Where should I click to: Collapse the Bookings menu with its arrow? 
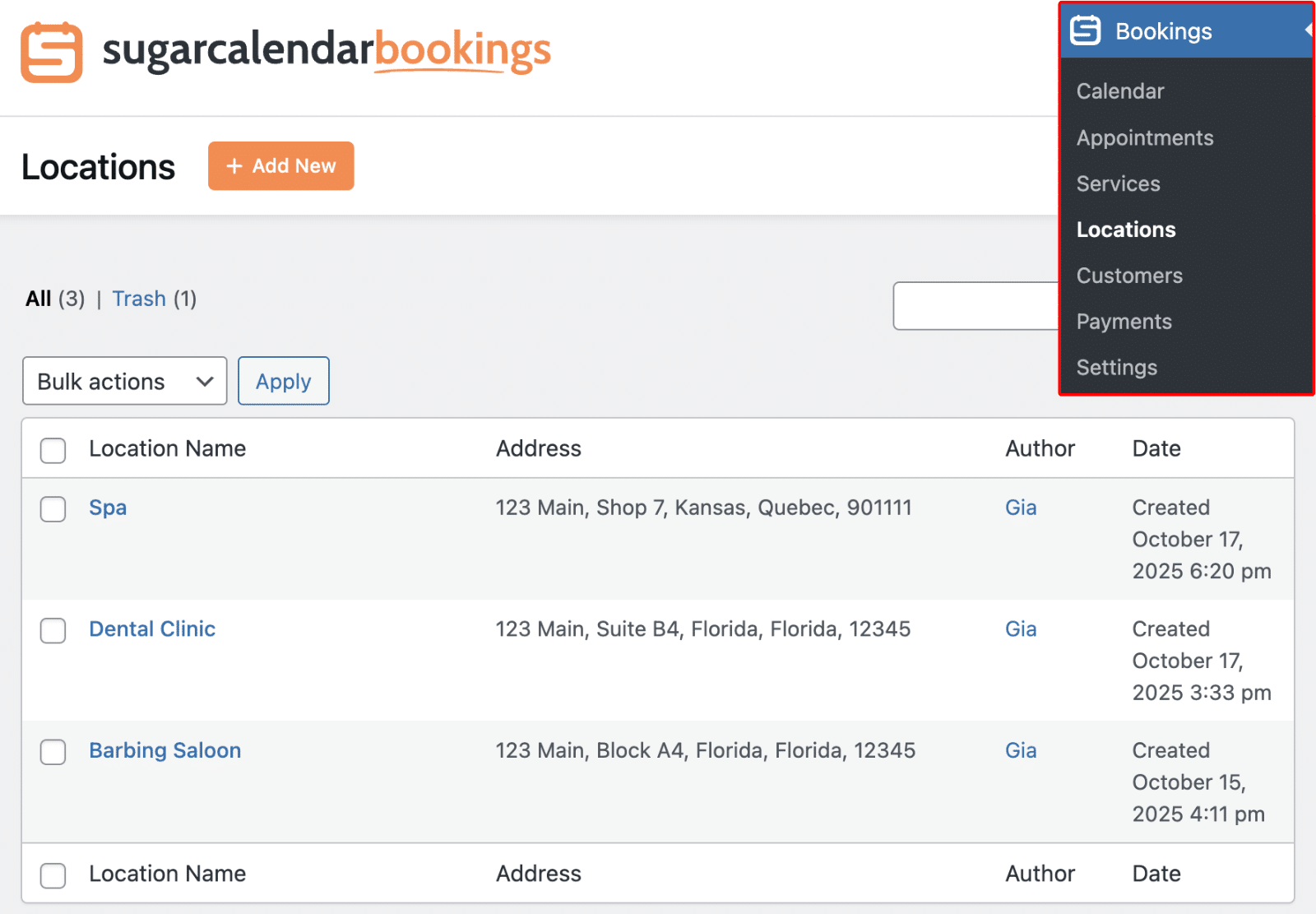click(x=1308, y=30)
